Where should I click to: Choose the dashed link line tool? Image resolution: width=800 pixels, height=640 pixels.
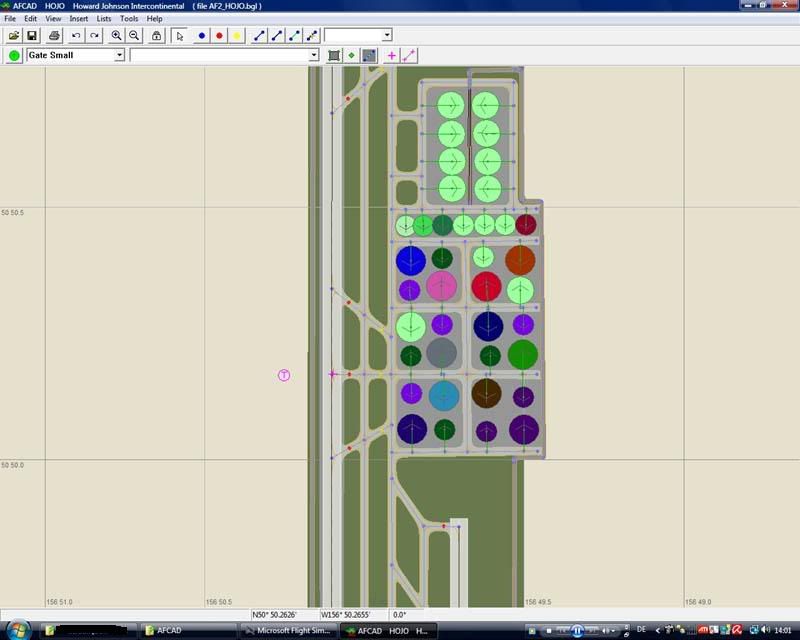click(x=312, y=35)
